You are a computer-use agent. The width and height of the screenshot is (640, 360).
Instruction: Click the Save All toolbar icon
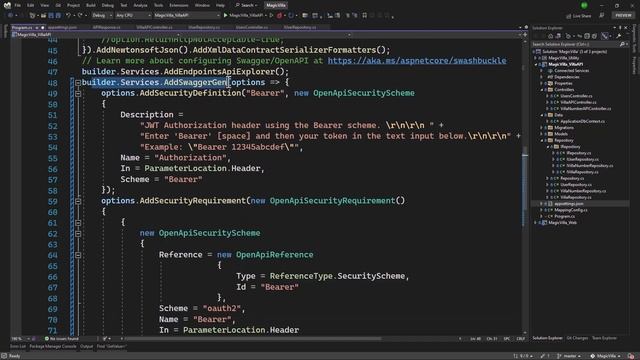(58, 16)
